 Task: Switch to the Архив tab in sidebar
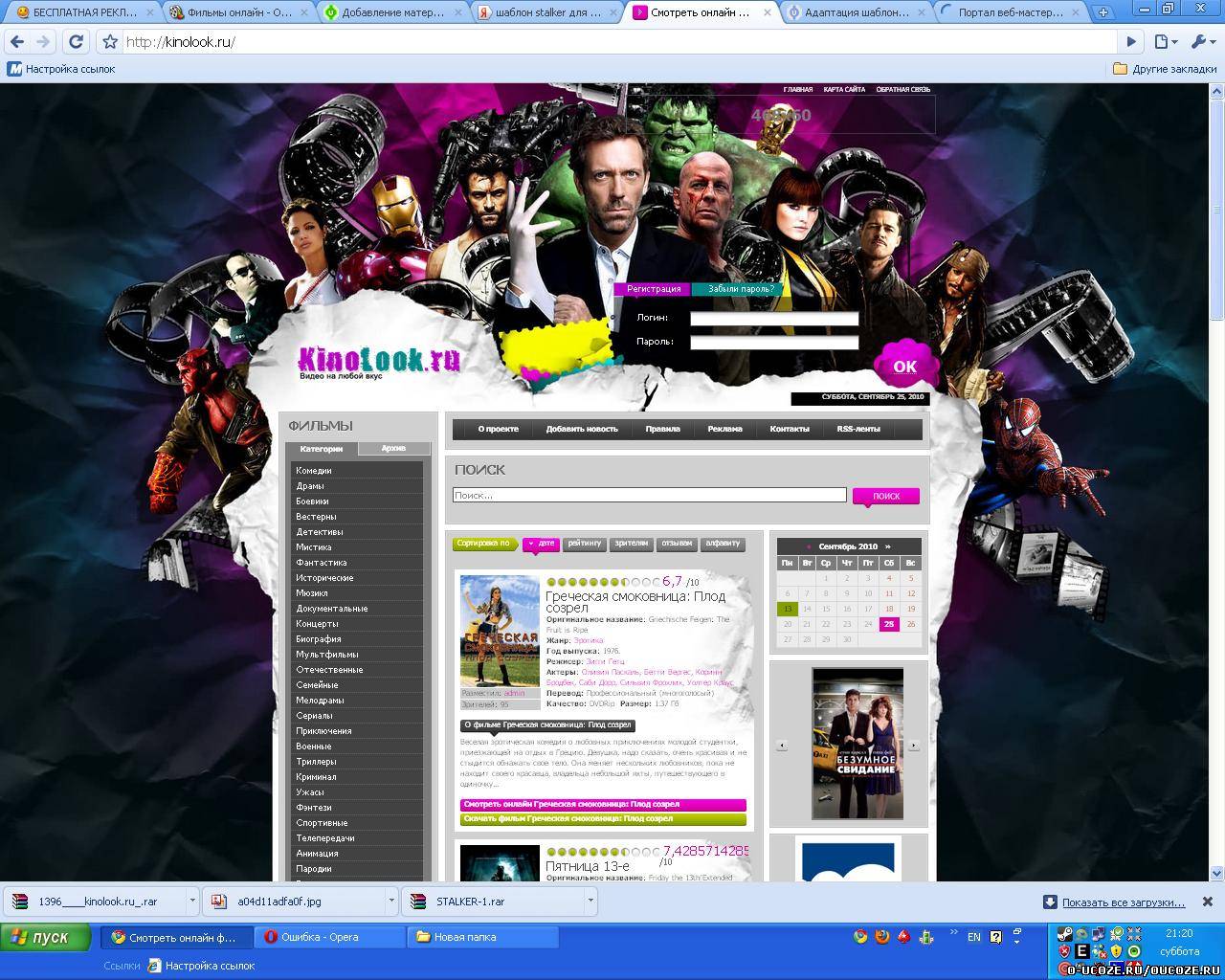pos(393,448)
